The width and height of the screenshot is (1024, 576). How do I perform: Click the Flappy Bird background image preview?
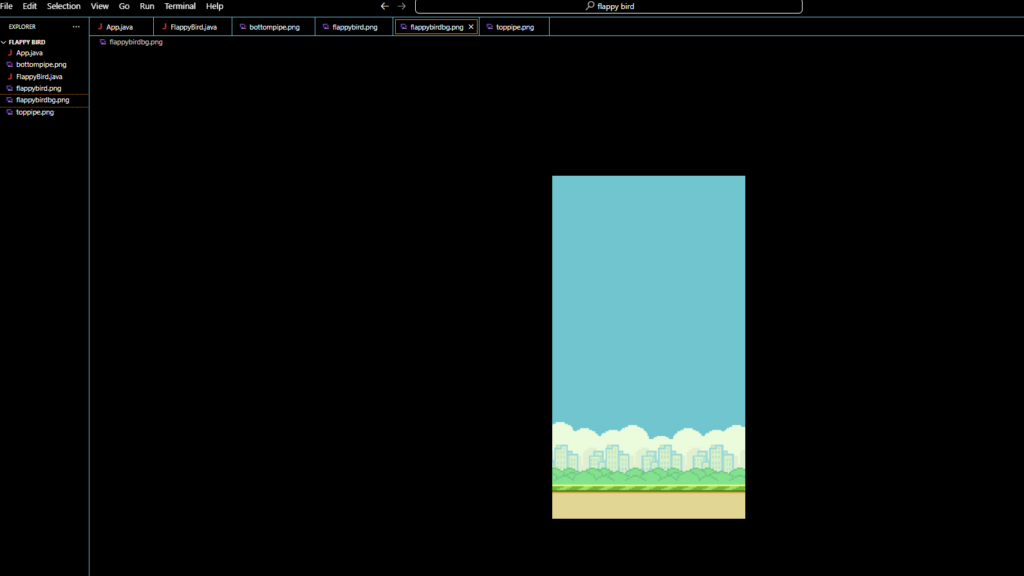click(648, 347)
